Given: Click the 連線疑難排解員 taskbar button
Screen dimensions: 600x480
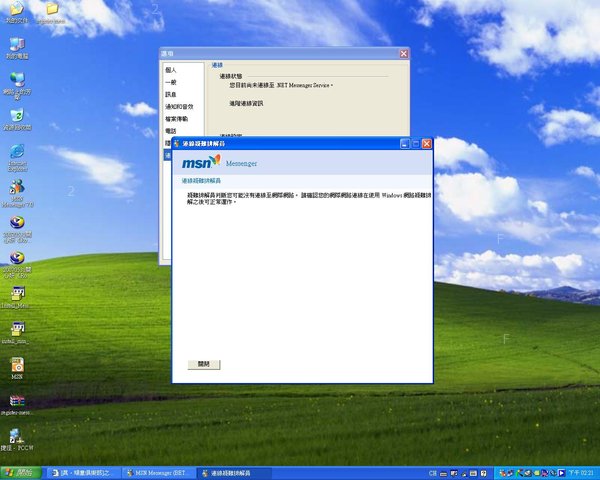Looking at the screenshot, I should pos(234,473).
